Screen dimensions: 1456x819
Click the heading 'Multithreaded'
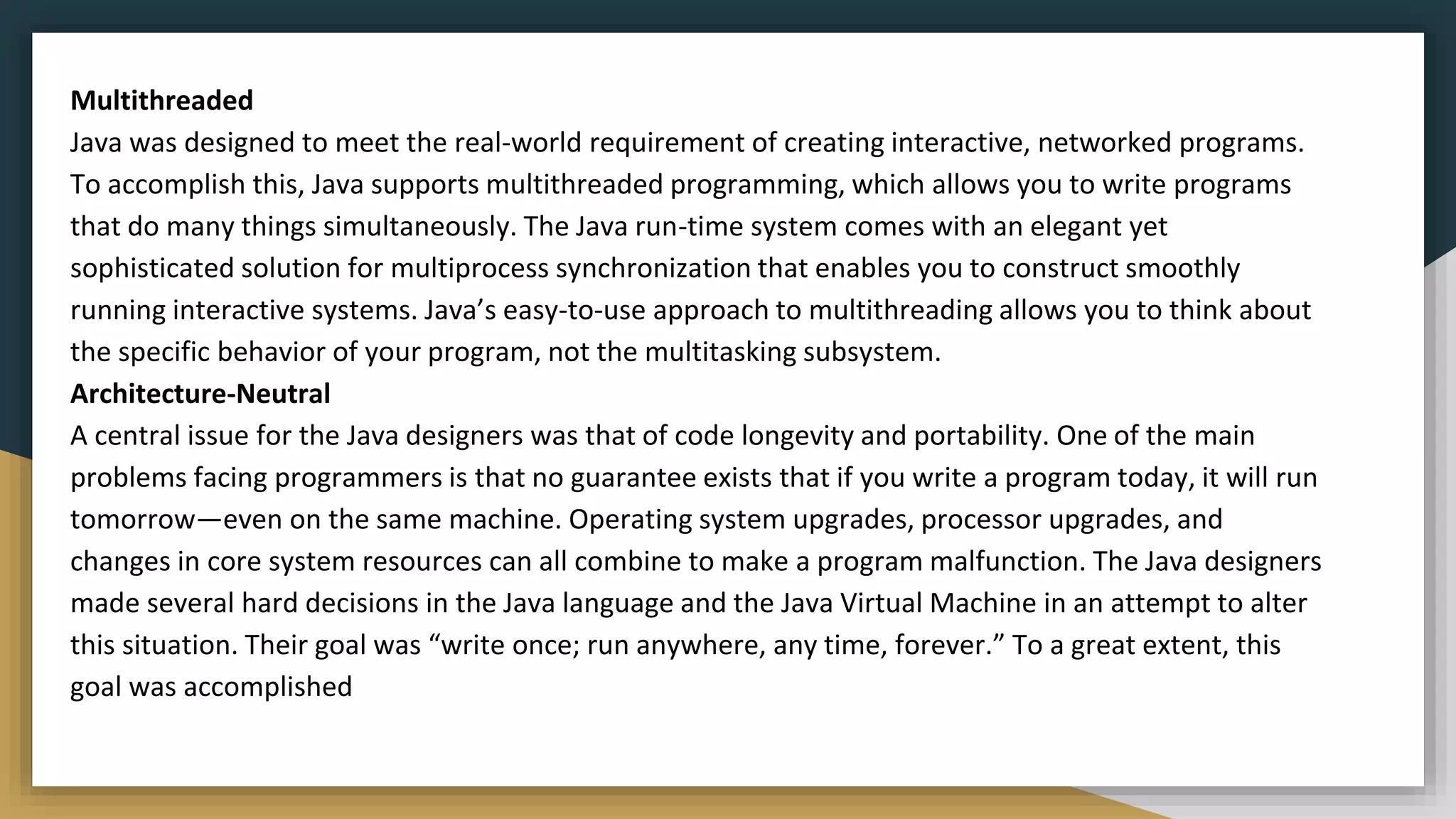161,101
